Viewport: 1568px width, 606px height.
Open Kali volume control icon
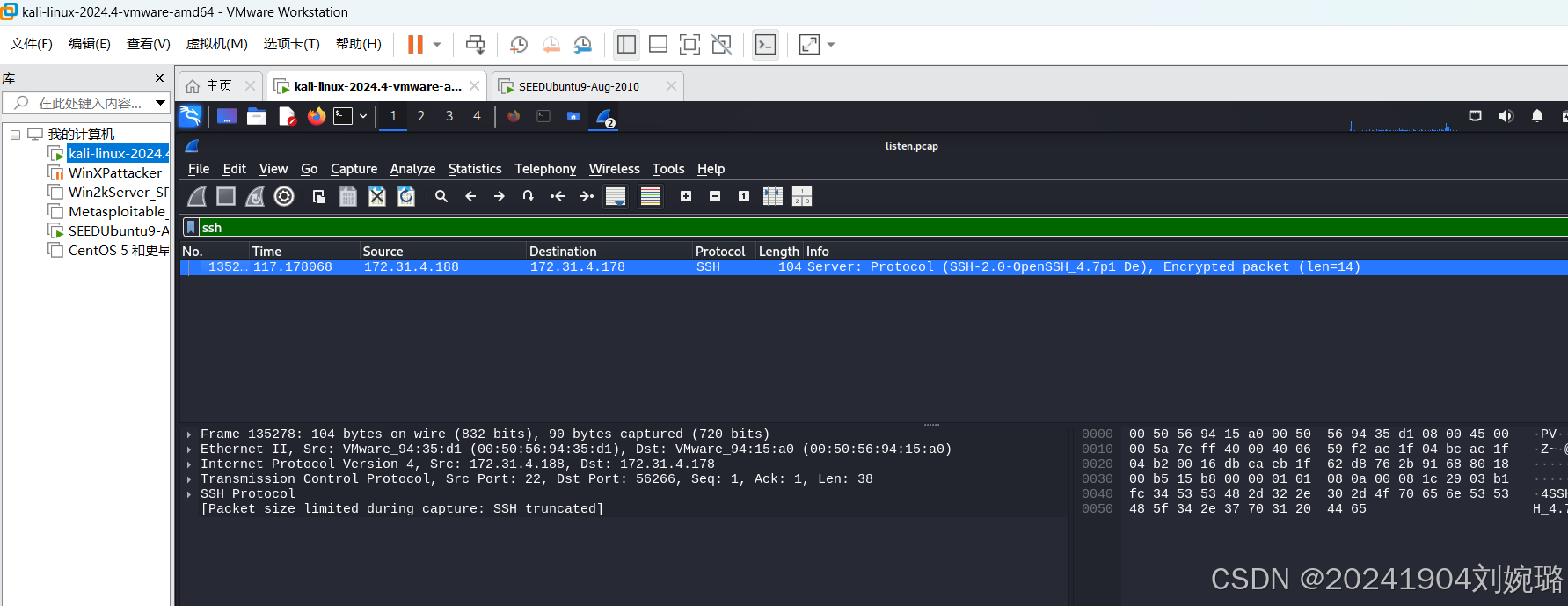tap(1506, 116)
